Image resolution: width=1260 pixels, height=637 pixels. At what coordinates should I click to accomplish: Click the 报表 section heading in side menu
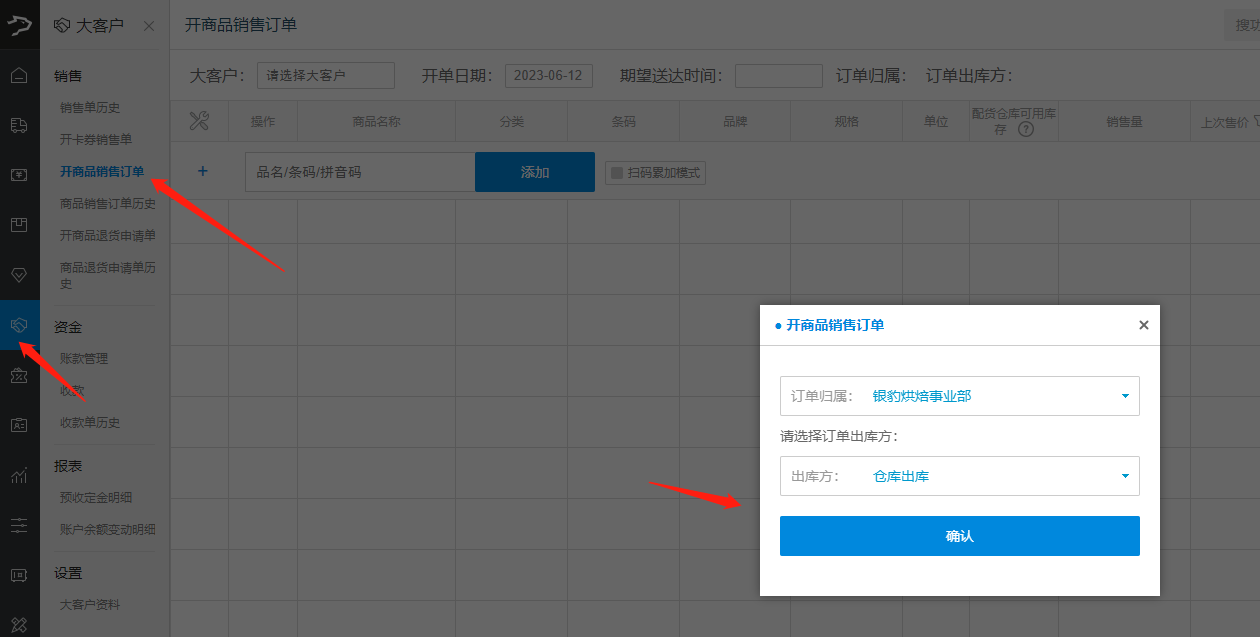pos(68,466)
